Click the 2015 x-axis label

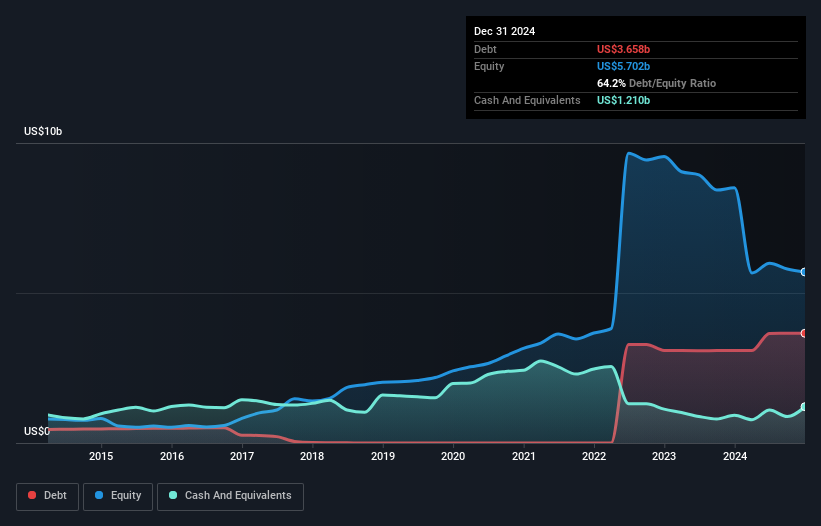(101, 457)
